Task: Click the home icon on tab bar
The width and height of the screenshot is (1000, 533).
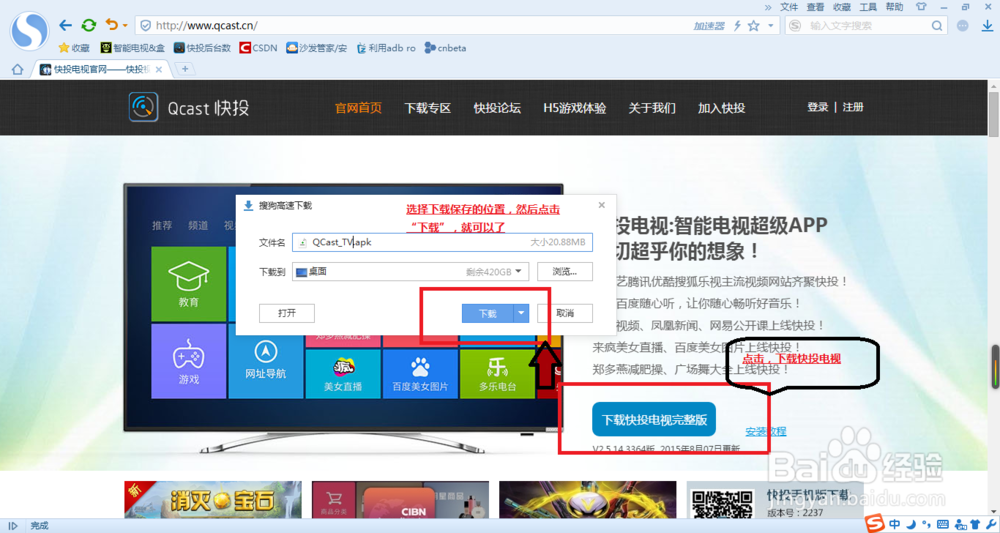Action: click(17, 69)
